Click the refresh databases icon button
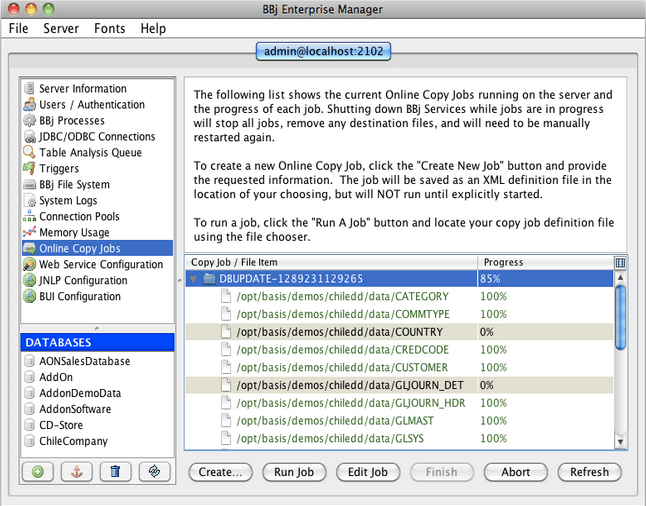 tap(154, 471)
